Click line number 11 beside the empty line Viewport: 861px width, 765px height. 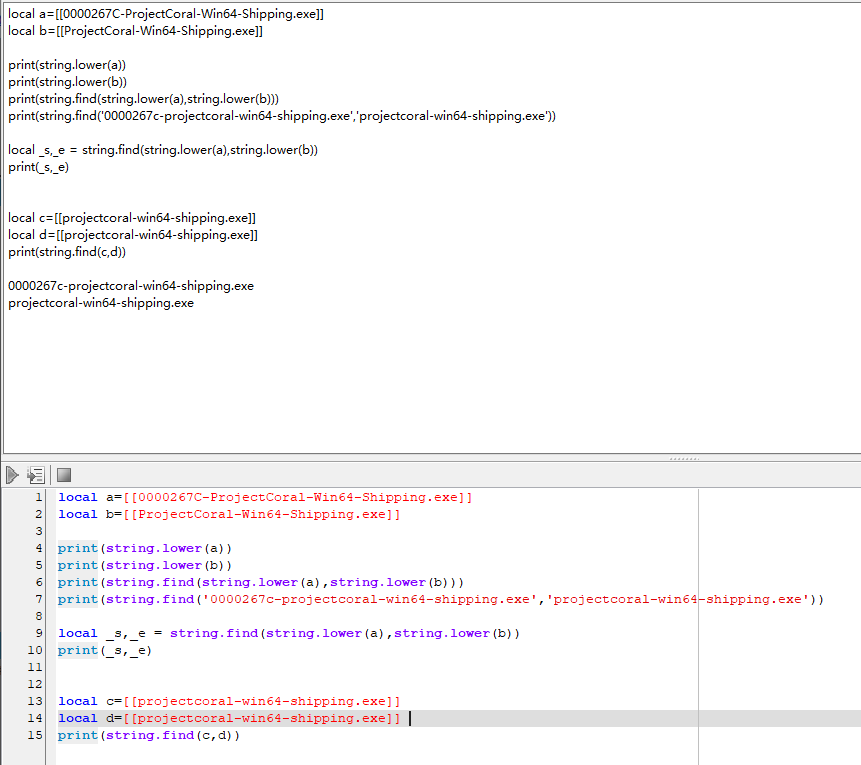[36, 667]
